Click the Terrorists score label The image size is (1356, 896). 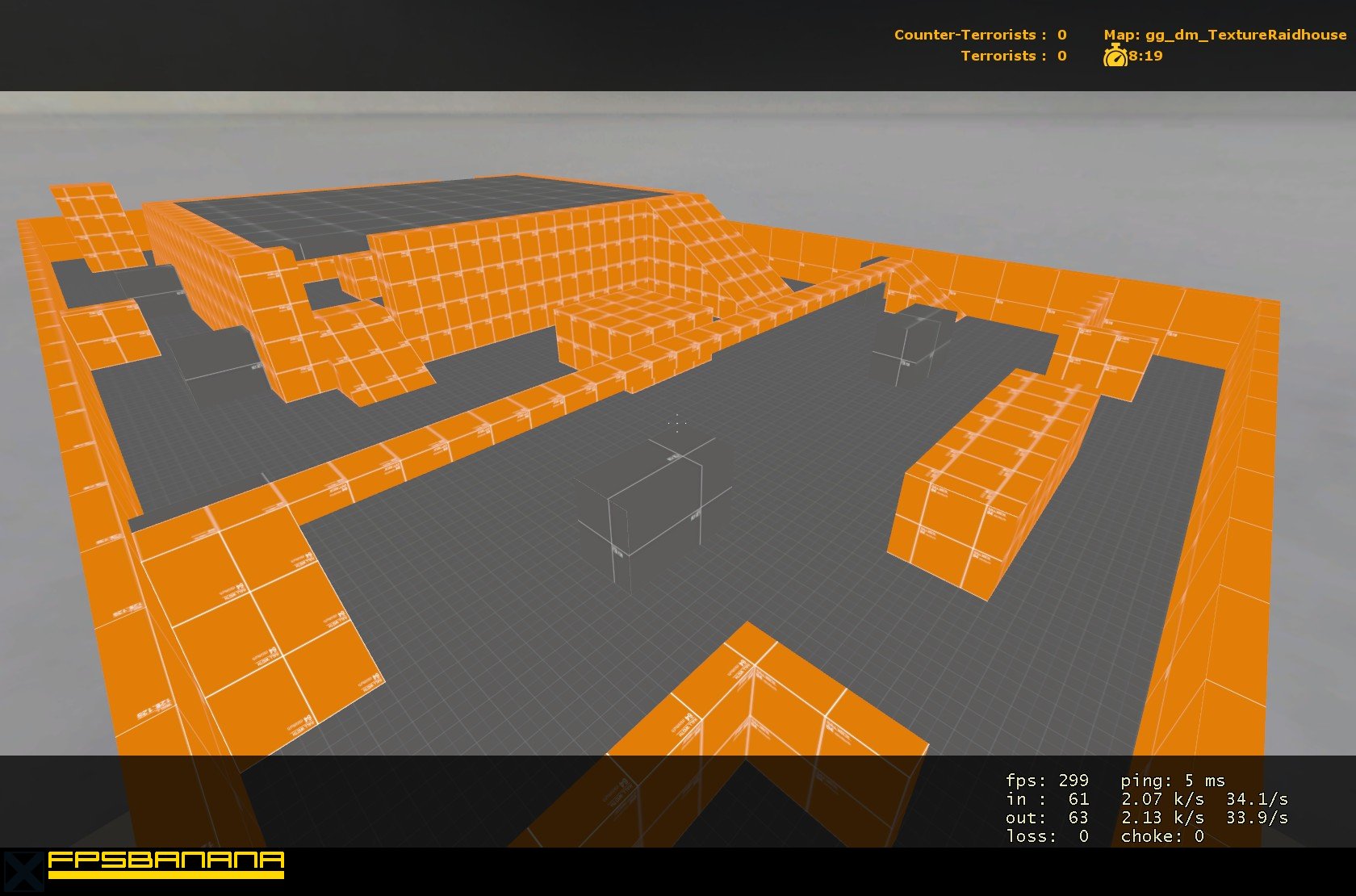[1013, 56]
